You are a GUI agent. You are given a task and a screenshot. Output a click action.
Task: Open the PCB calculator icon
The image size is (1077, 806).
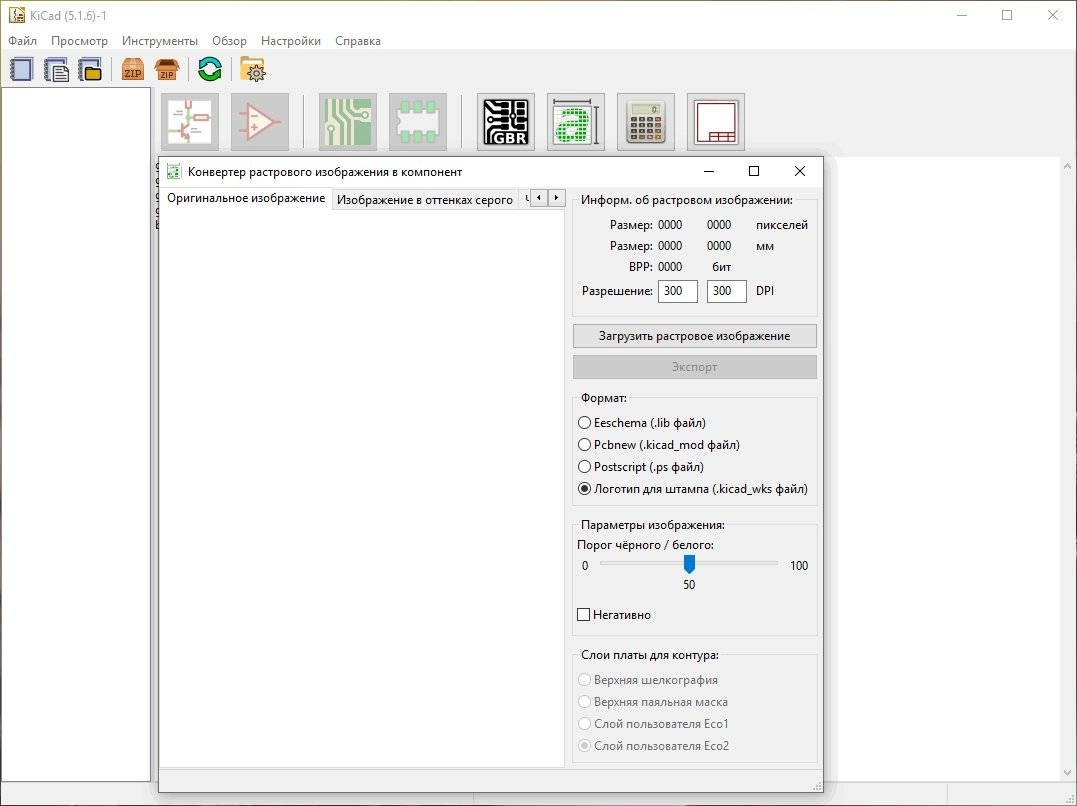pyautogui.click(x=646, y=122)
